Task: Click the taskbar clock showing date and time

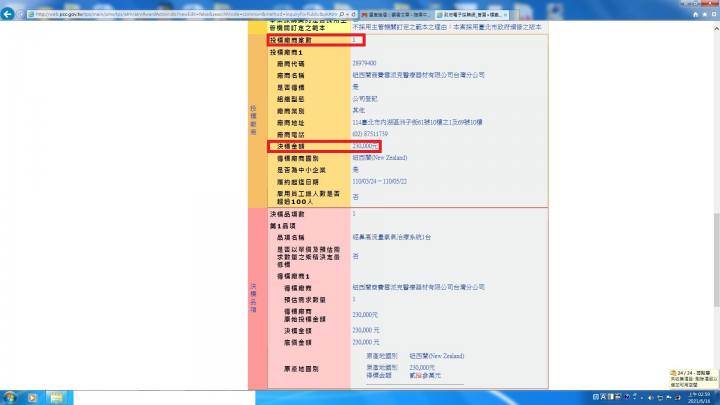Action: (x=700, y=397)
